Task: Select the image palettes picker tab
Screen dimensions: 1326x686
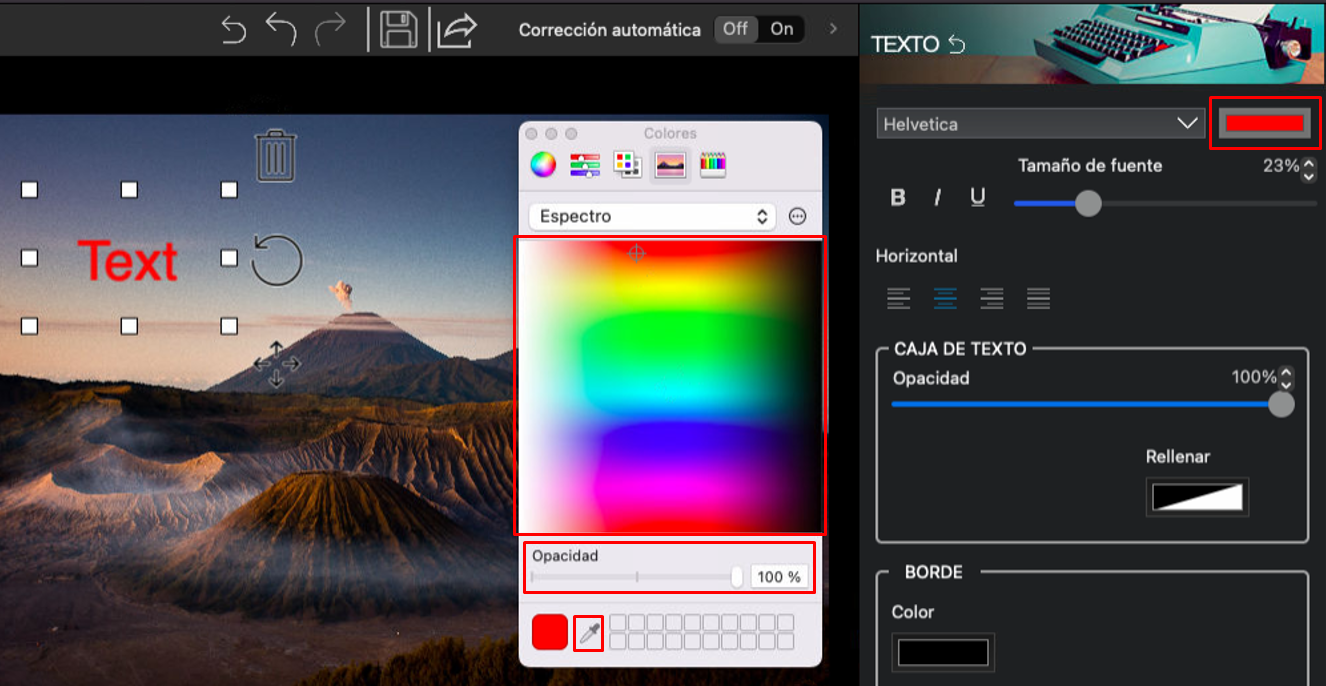Action: [x=670, y=164]
